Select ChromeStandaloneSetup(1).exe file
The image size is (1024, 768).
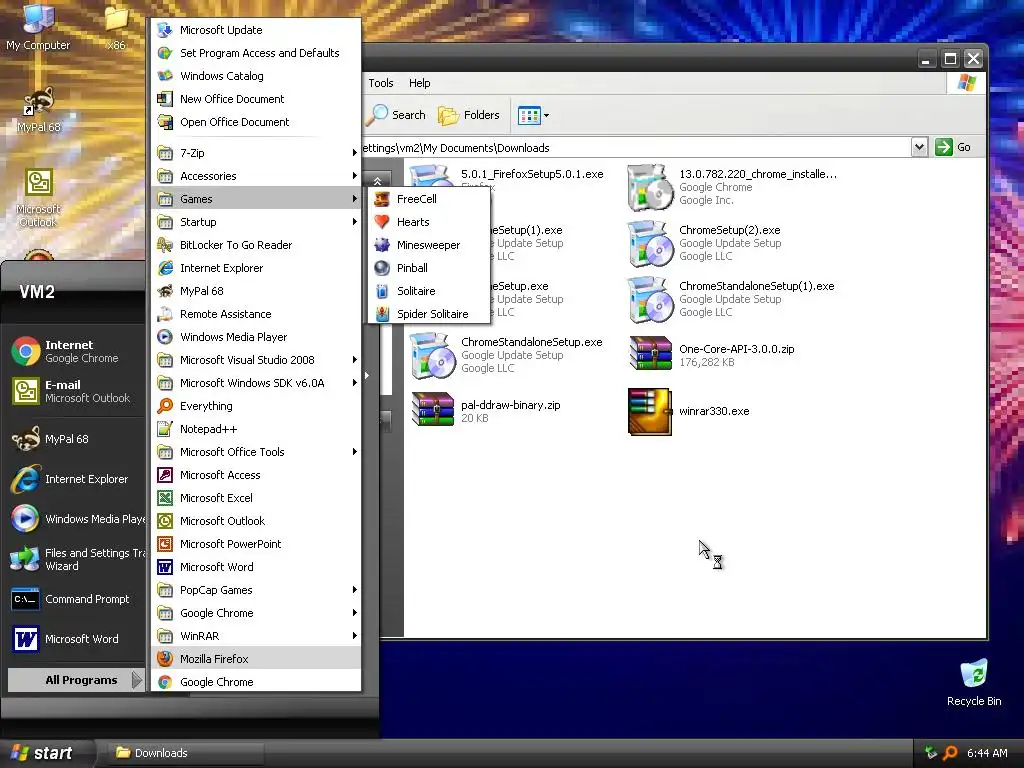[x=731, y=299]
